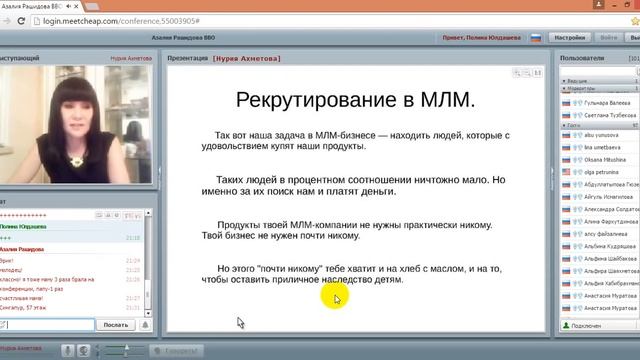Click the second chat toolbar icon
Viewport: 640px width, 360px height.
(108, 215)
